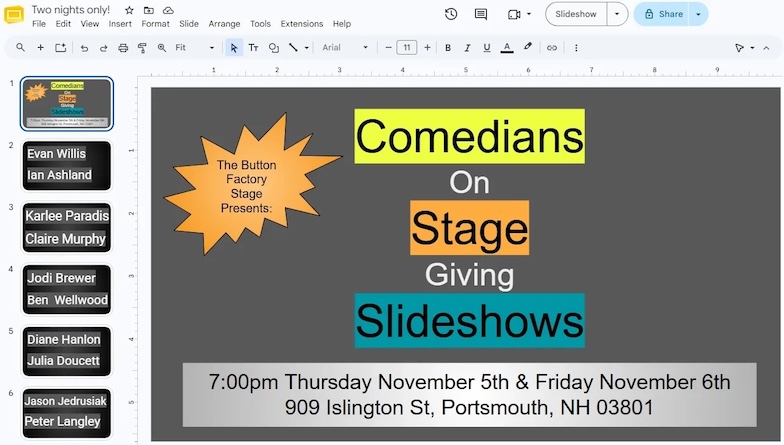Star the Two nights only! presentation
This screenshot has width=784, height=445.
pyautogui.click(x=129, y=10)
